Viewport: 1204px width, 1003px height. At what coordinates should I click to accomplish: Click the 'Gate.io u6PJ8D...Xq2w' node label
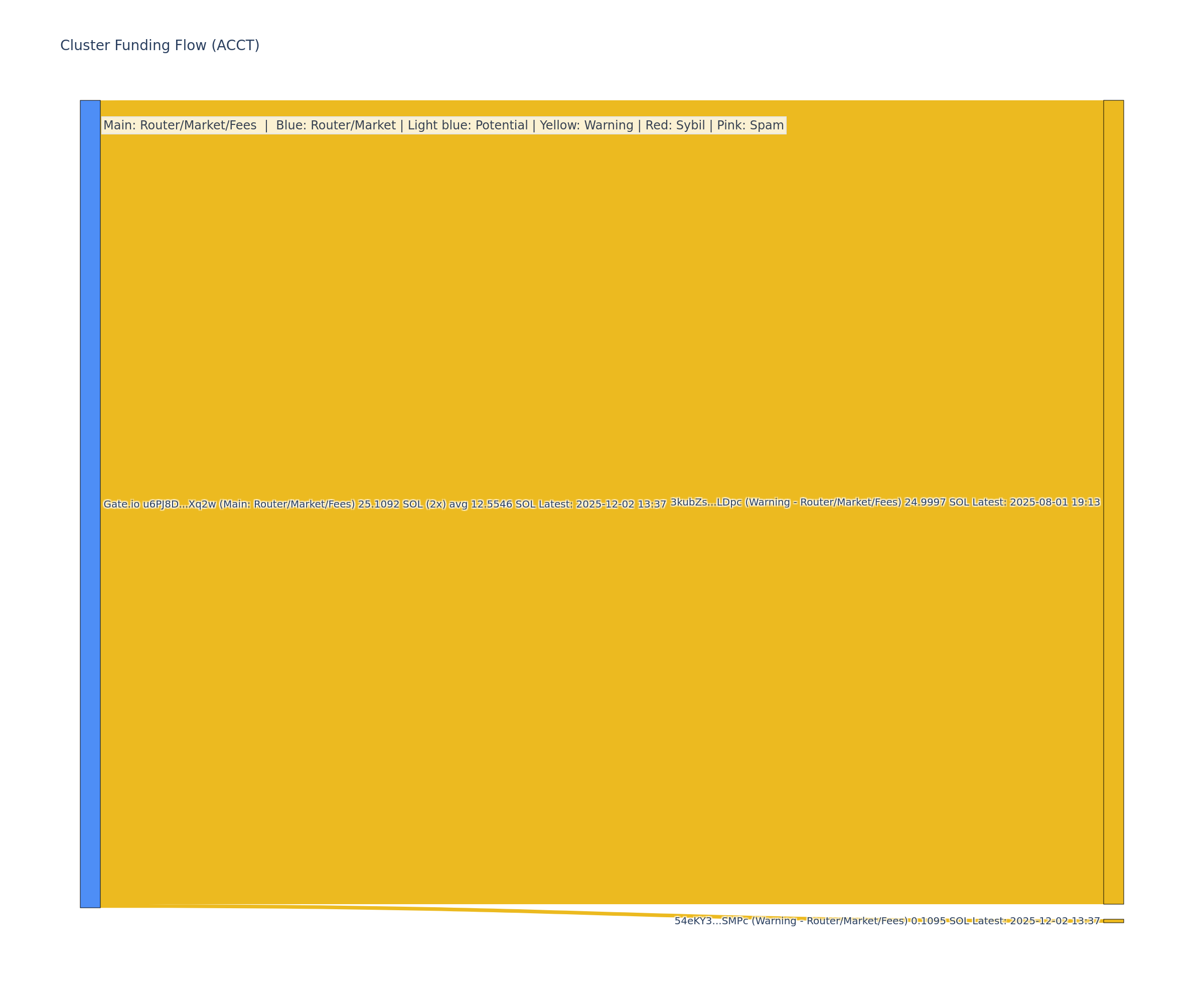click(160, 505)
